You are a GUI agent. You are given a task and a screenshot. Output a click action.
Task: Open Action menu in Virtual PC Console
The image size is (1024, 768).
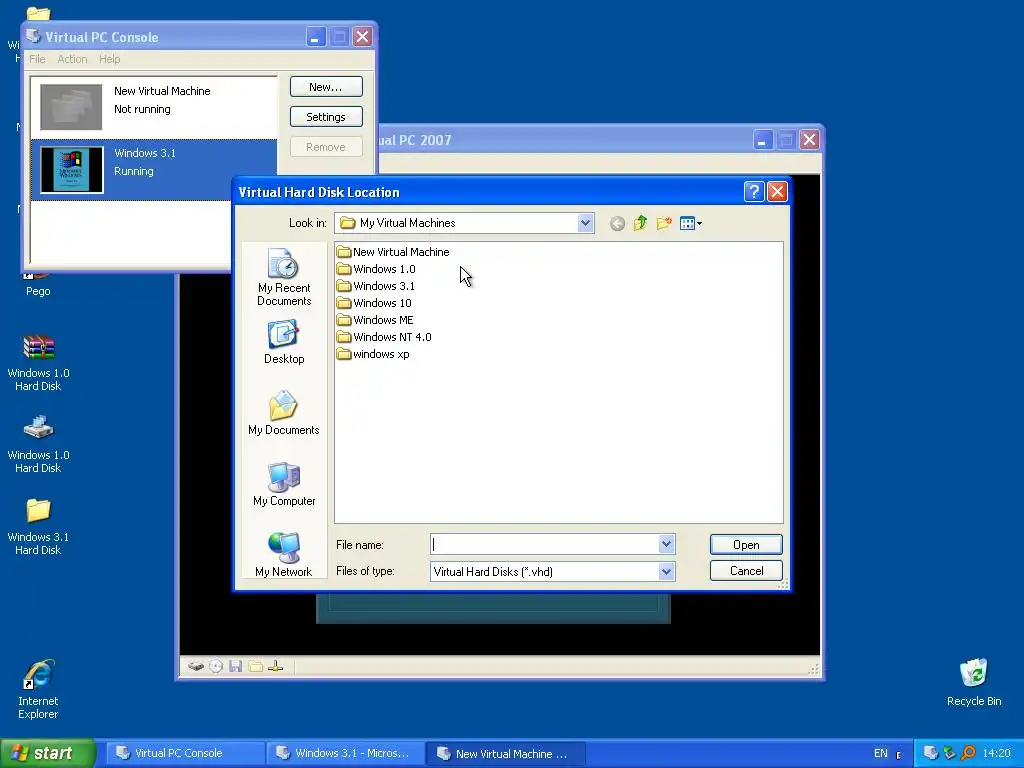tap(72, 59)
